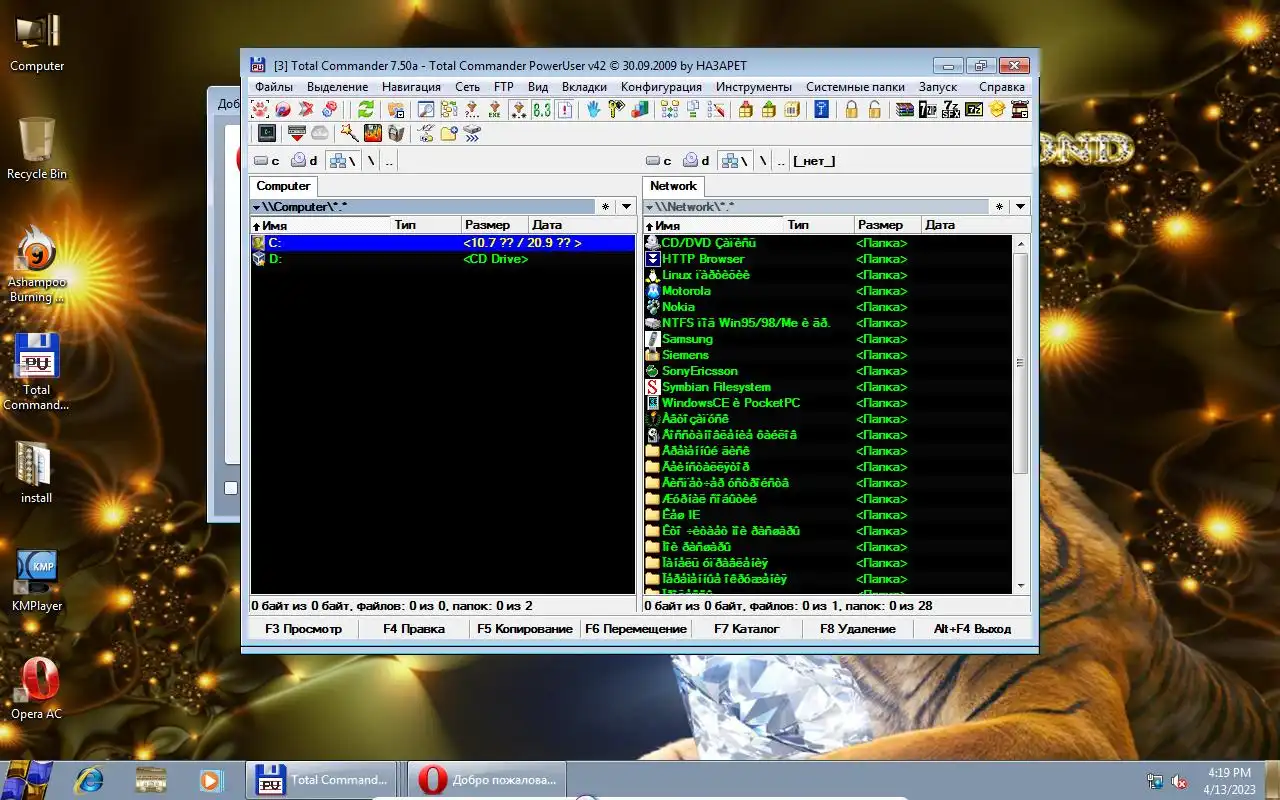Click the multi-rename pencil toolbar icon
This screenshot has width=1280, height=800.
tap(716, 109)
